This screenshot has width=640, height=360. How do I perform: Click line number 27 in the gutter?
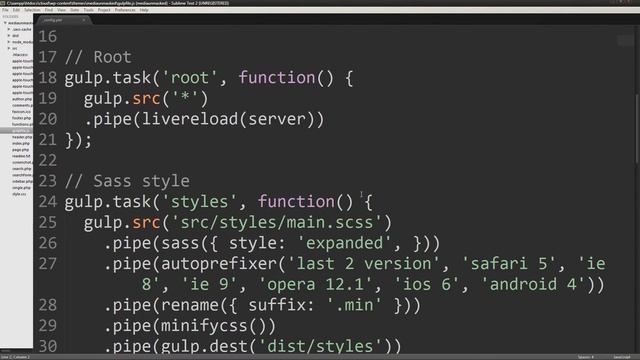coord(47,263)
